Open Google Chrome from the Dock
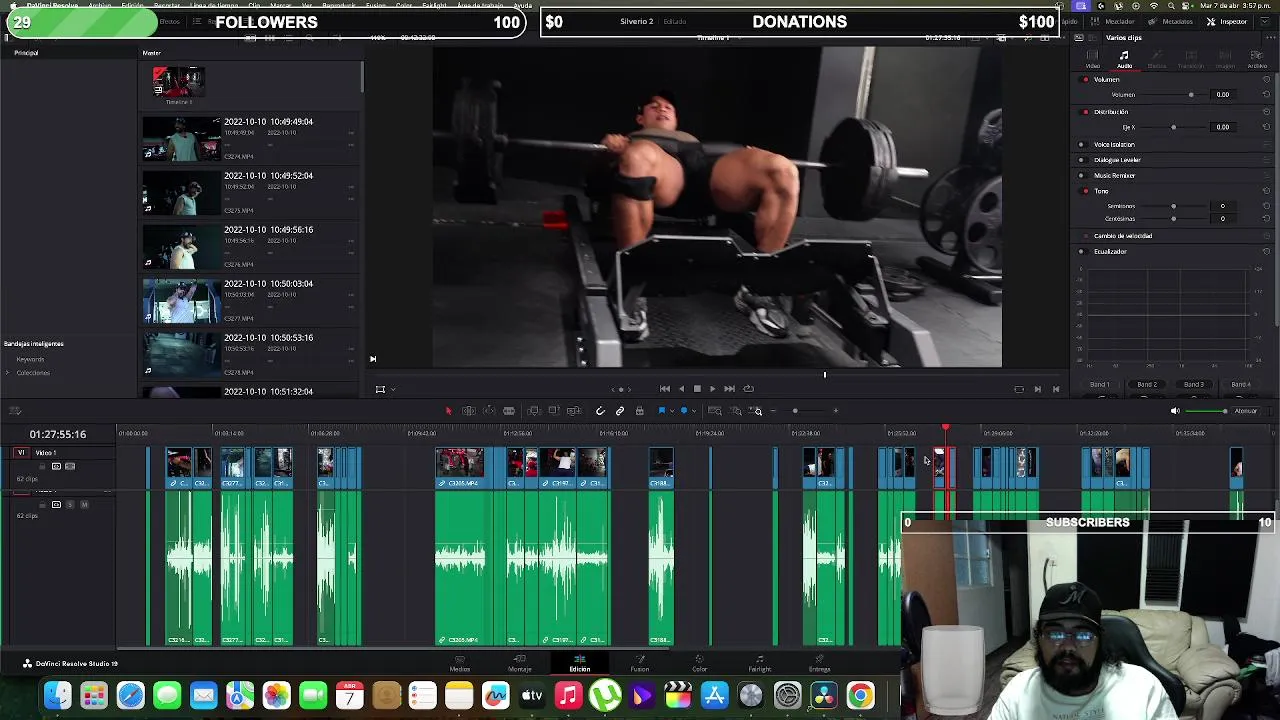This screenshot has width=1280, height=720. [x=860, y=696]
